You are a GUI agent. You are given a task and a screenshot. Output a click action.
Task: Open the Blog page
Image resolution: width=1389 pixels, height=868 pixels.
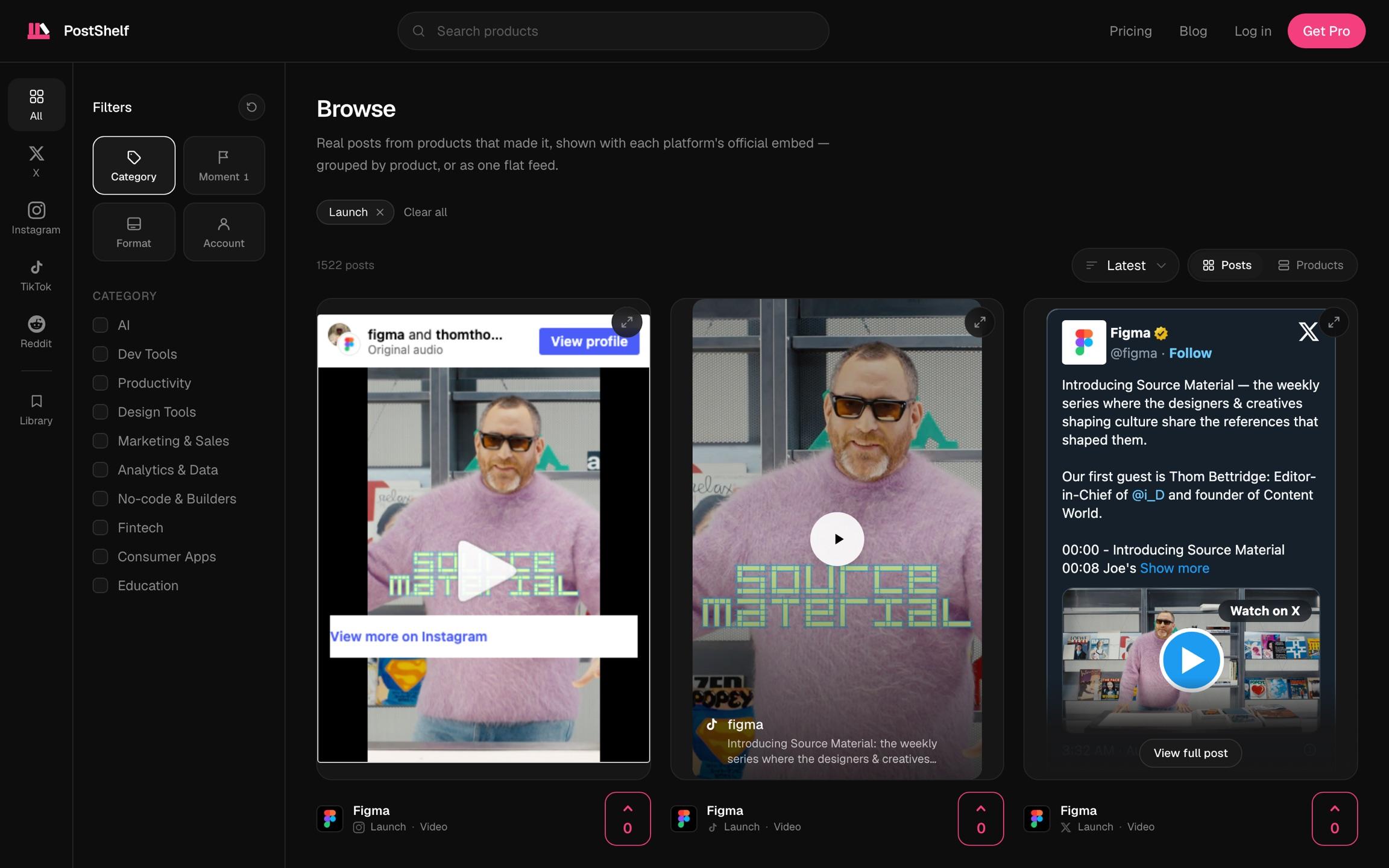click(x=1193, y=31)
